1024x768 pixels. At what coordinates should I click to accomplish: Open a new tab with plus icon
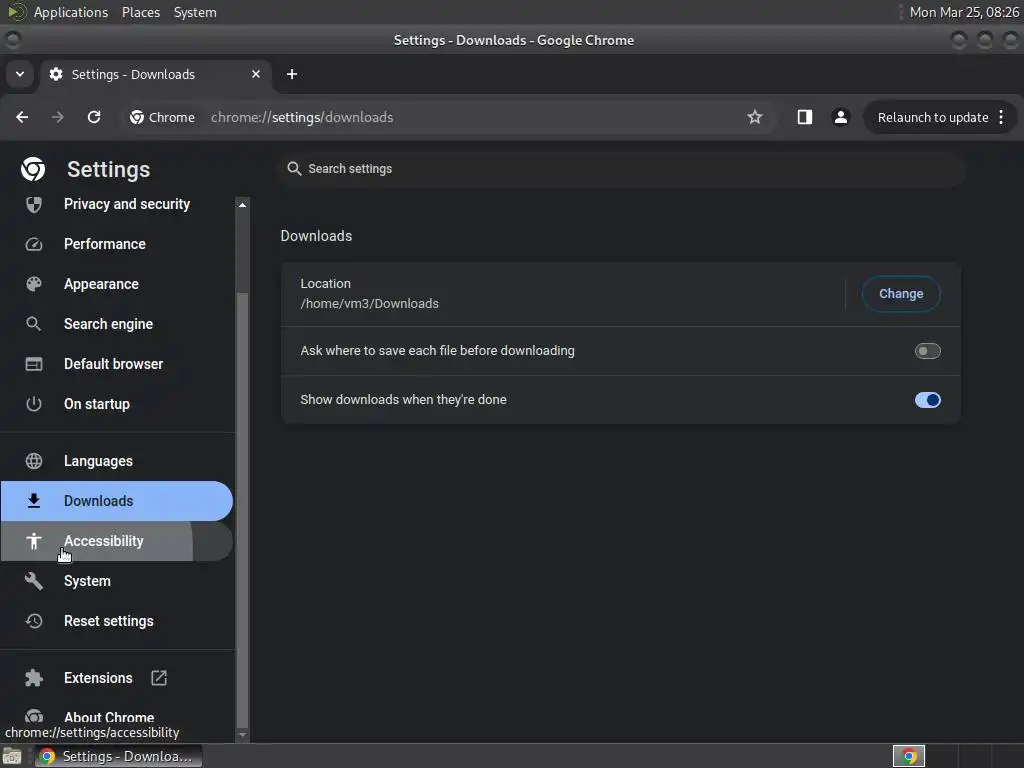point(292,74)
